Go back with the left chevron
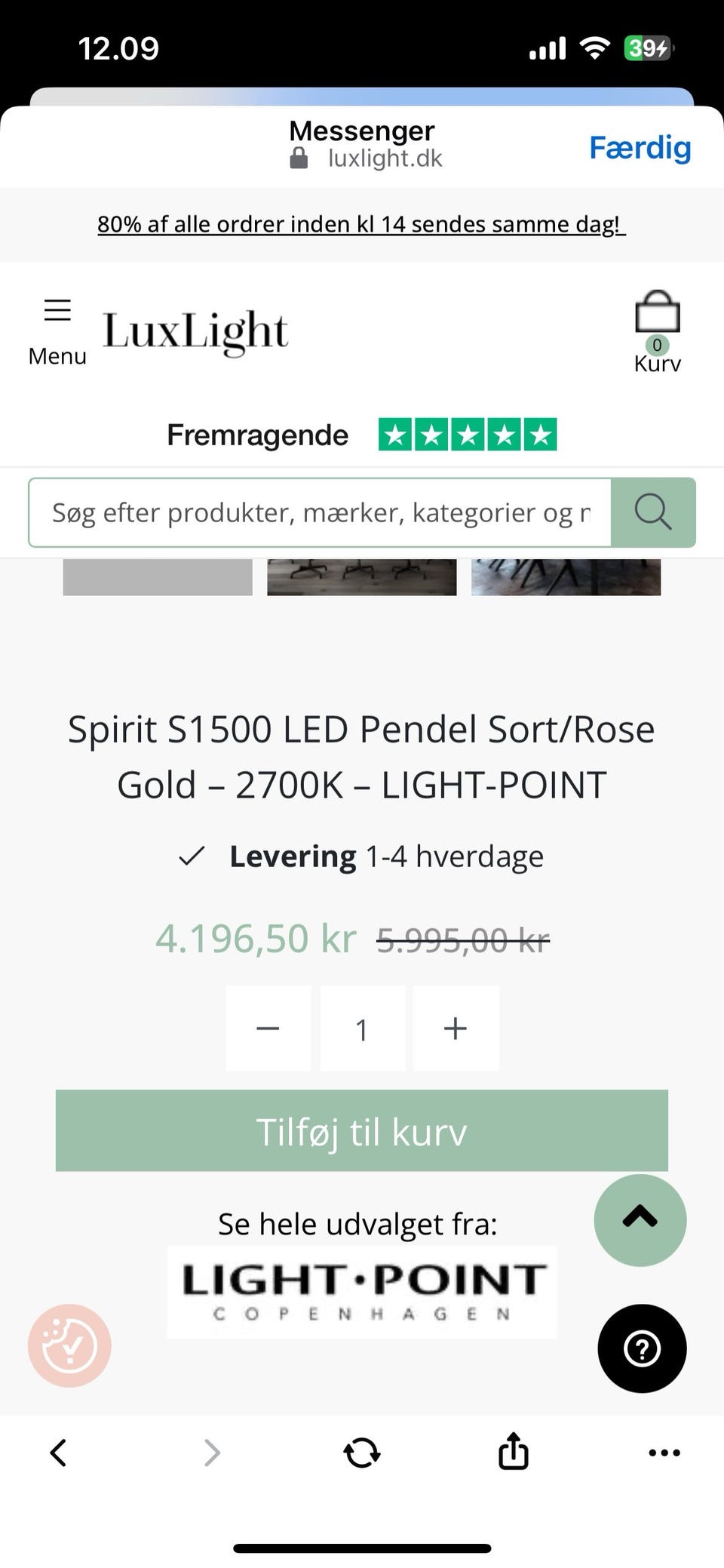 (58, 1453)
